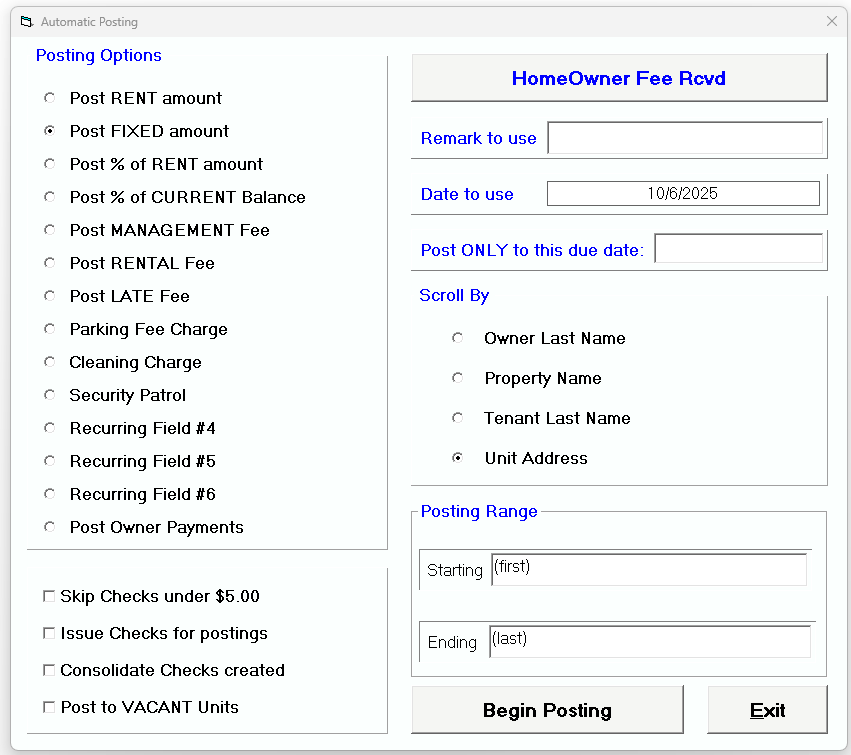This screenshot has height=755, width=851.
Task: Select Security Patrol posting option
Action: click(49, 395)
